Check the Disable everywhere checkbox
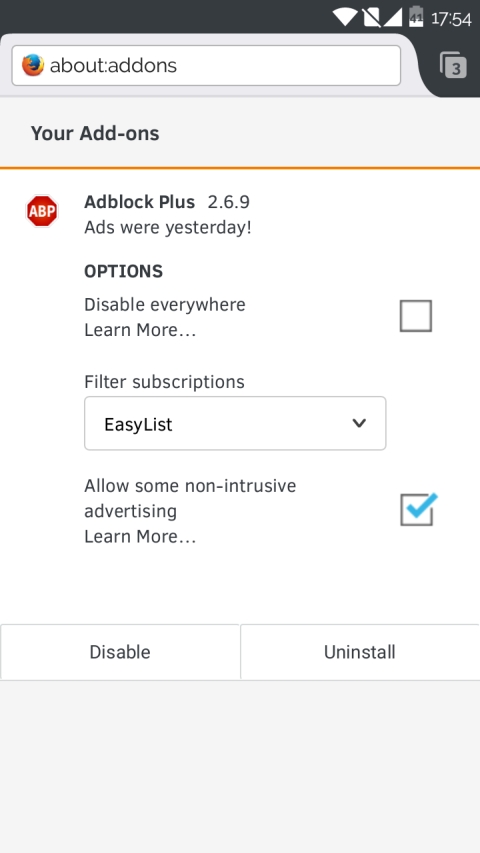Image resolution: width=480 pixels, height=853 pixels. pos(416,316)
